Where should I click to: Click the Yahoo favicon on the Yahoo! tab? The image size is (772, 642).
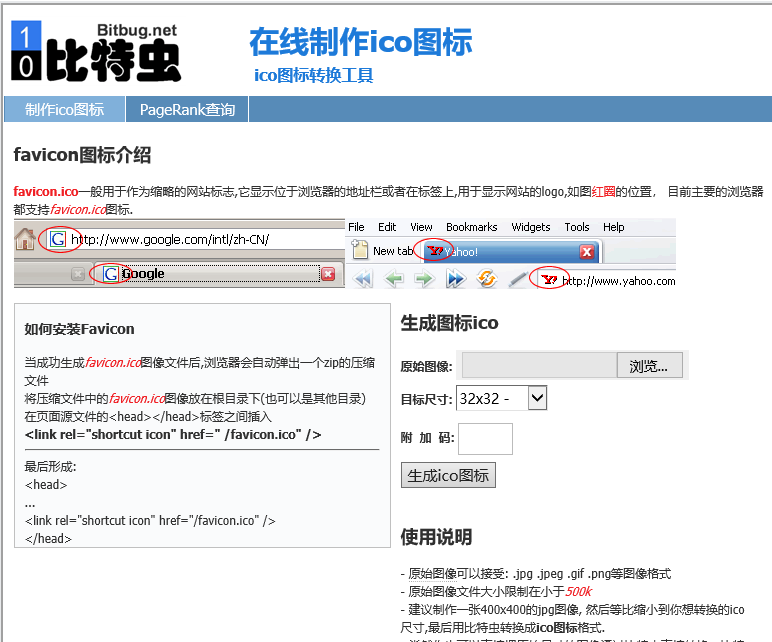click(435, 251)
